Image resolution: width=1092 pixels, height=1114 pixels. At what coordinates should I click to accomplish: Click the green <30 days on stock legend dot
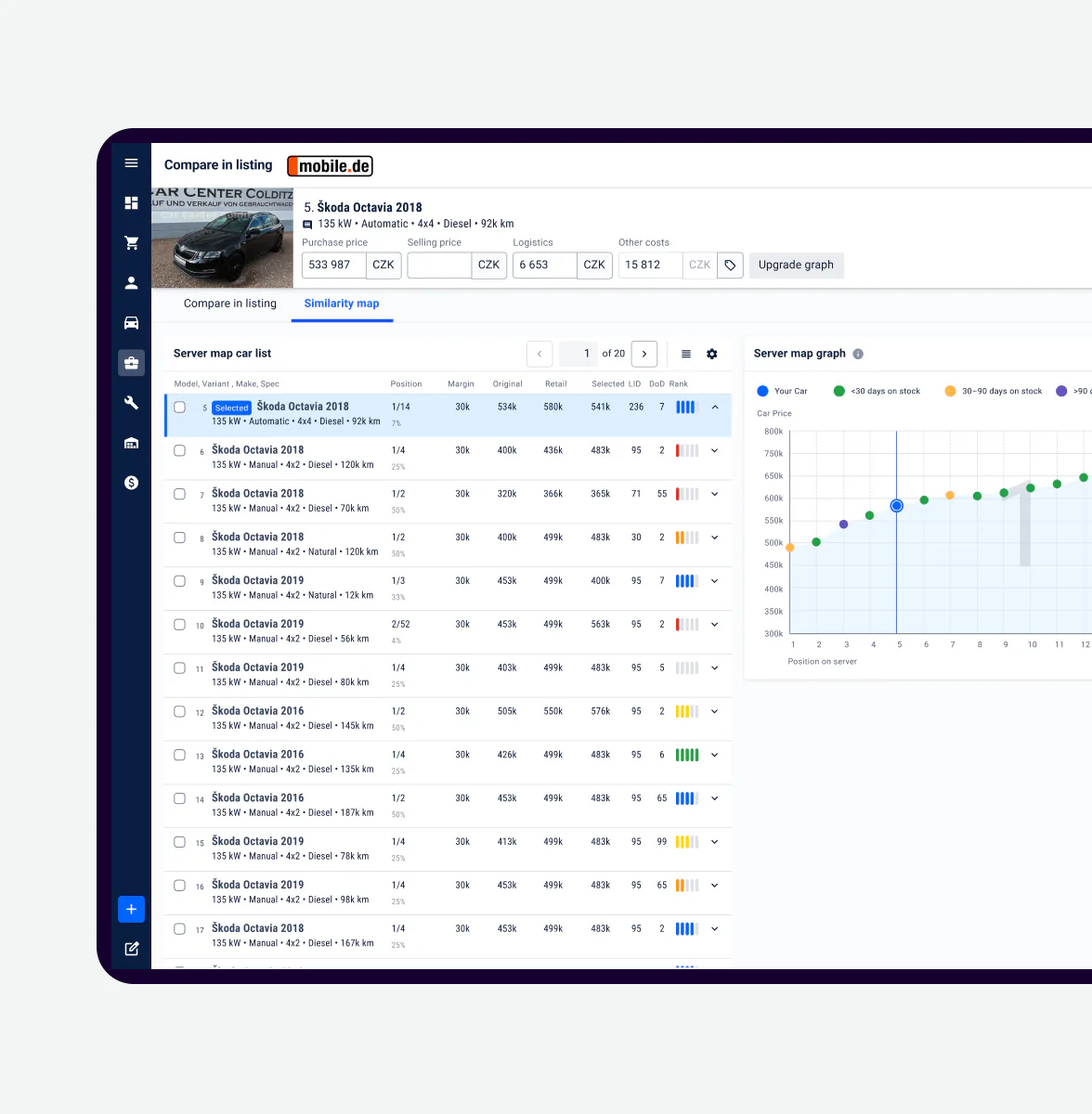click(x=839, y=391)
